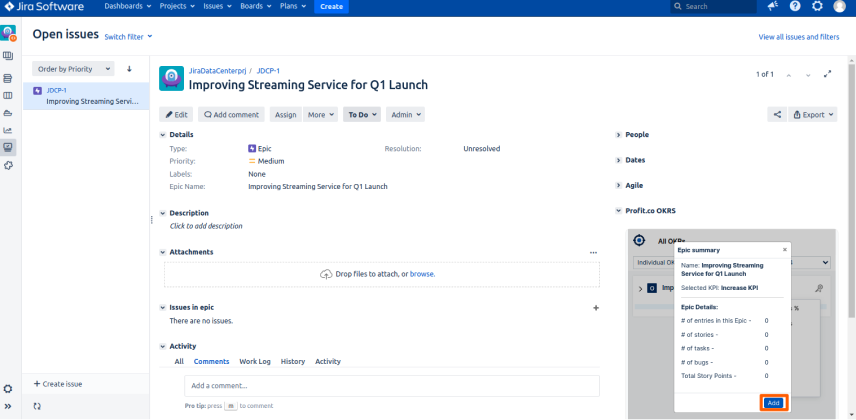Open the Issues menu

pos(217,7)
